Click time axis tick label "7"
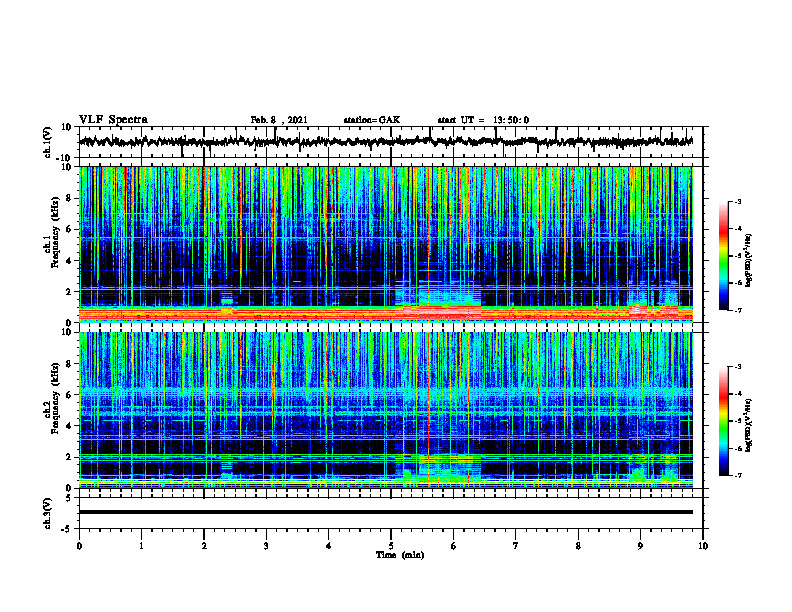792x612 pixels. tap(516, 546)
